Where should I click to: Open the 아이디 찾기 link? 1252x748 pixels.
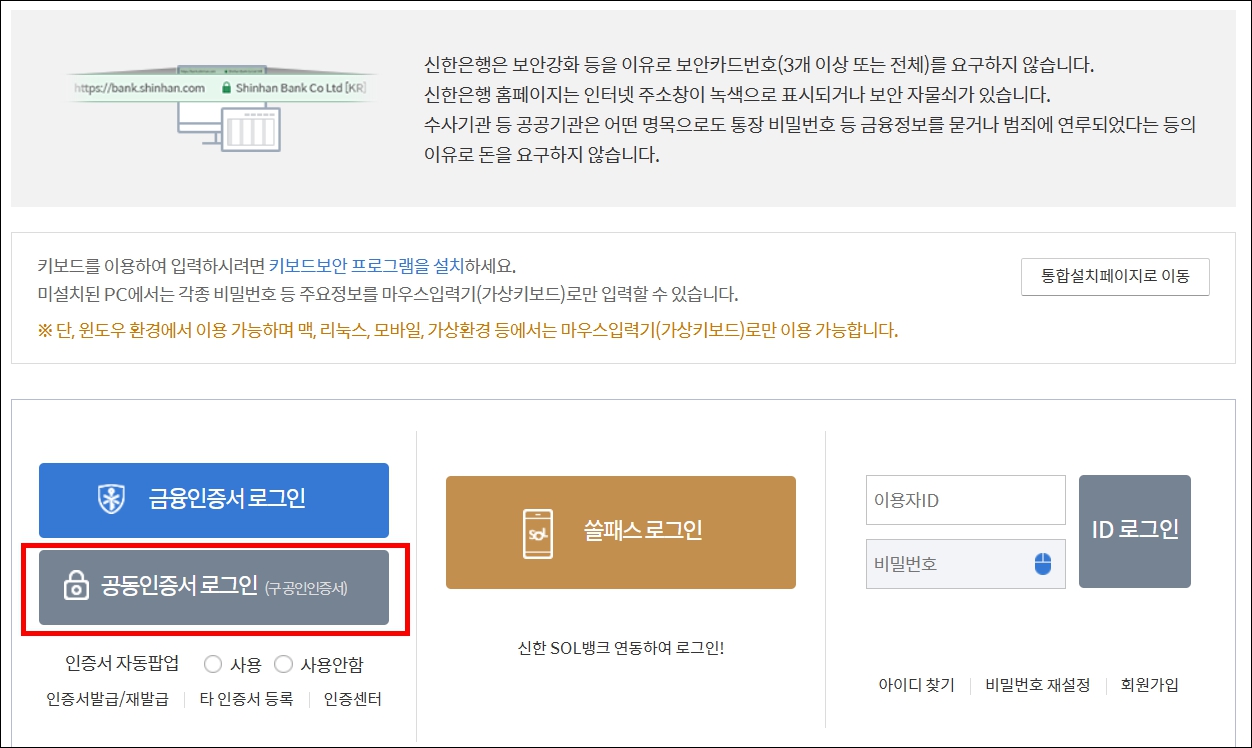click(x=916, y=685)
